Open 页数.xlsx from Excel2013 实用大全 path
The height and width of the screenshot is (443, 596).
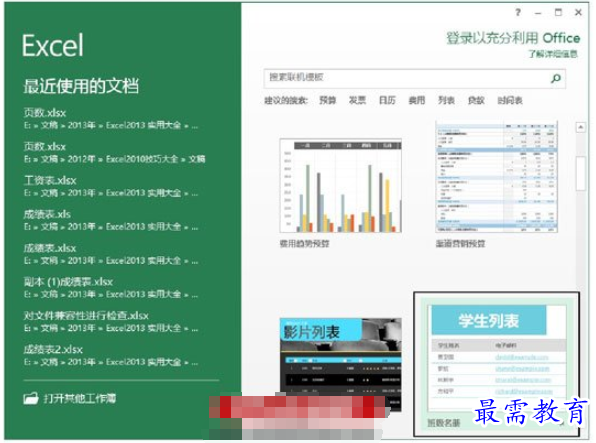click(111, 119)
